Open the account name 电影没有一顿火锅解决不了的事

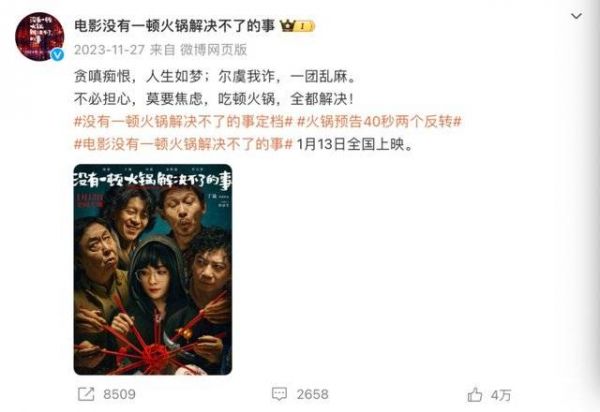coord(175,26)
